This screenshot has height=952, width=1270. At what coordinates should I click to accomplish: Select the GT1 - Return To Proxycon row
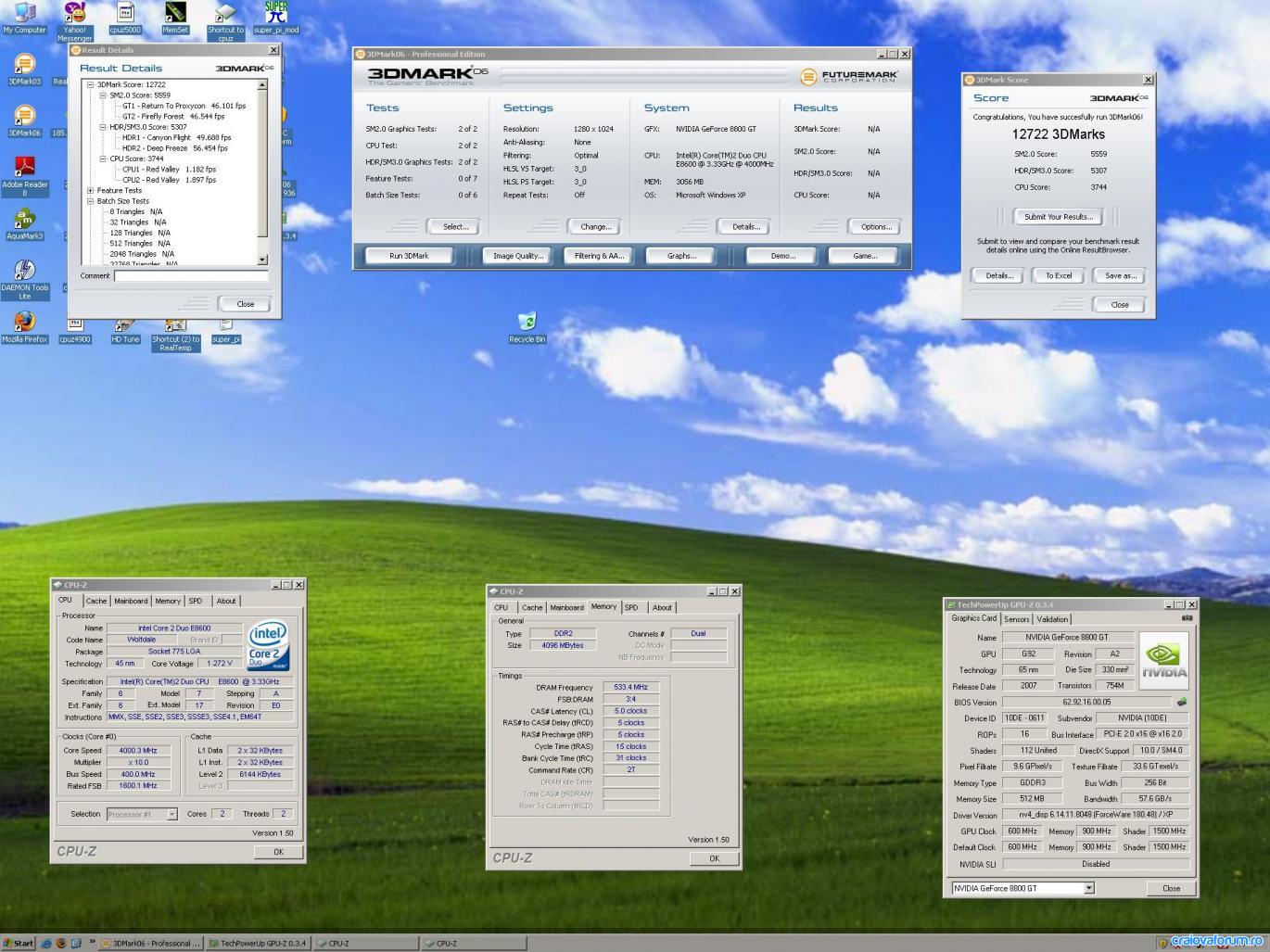(x=184, y=106)
